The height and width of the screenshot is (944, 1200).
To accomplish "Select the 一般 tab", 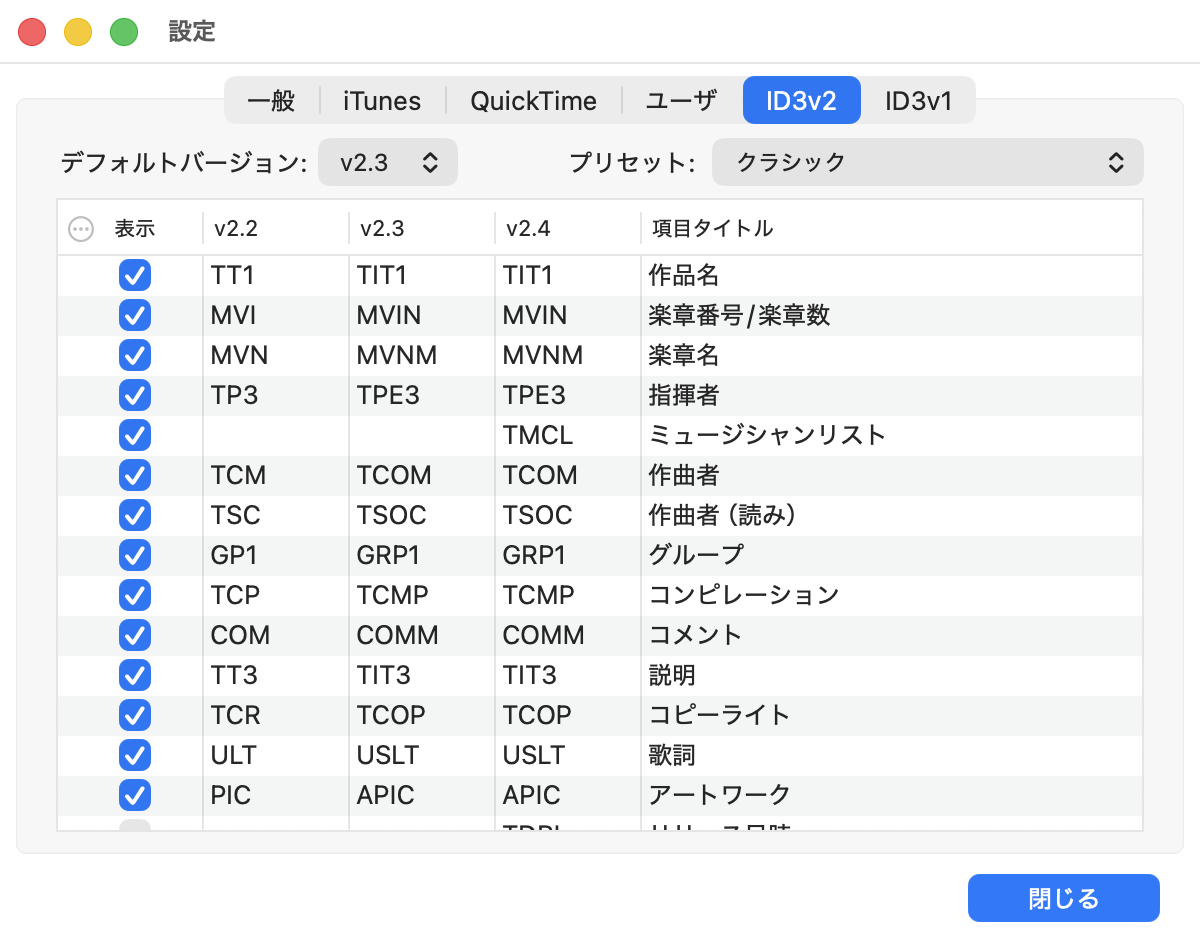I will 271,101.
